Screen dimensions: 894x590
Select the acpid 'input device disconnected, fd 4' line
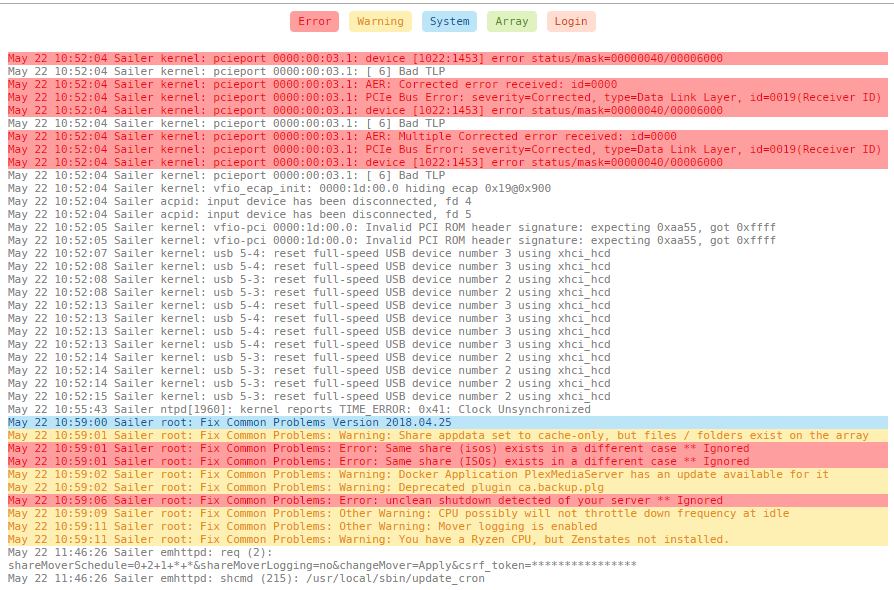(239, 201)
